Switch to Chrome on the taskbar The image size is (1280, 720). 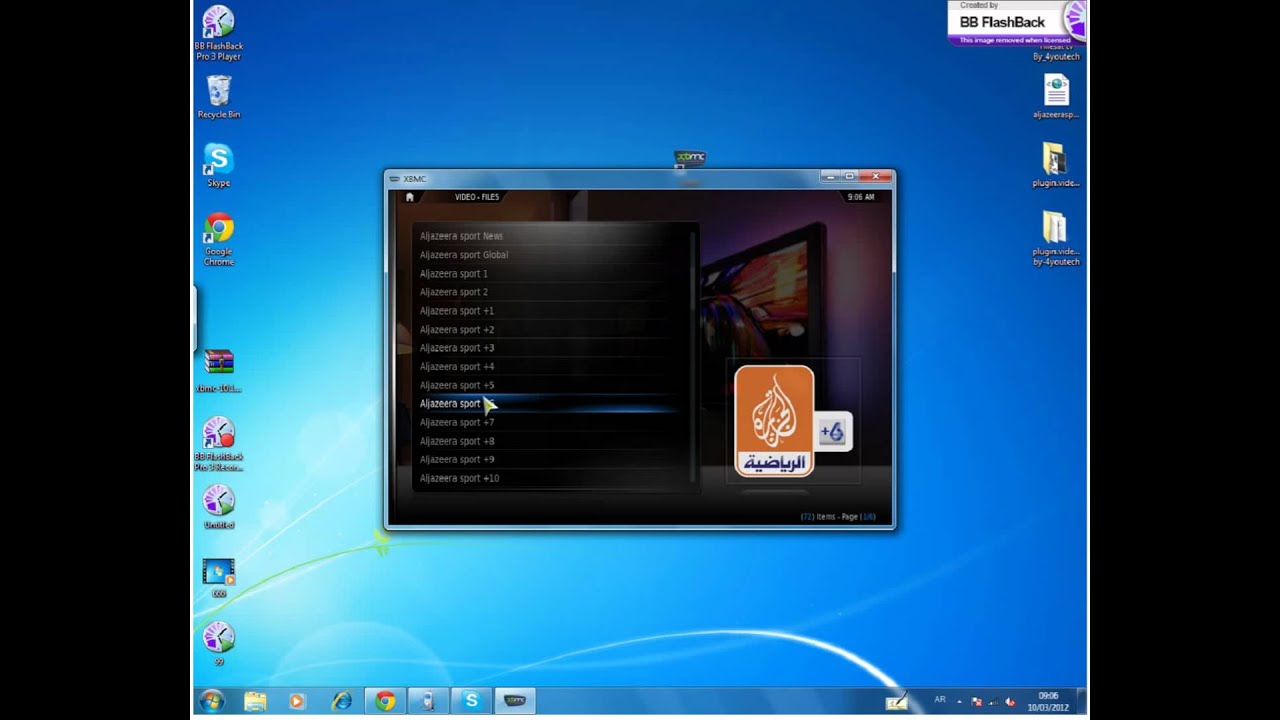point(385,701)
